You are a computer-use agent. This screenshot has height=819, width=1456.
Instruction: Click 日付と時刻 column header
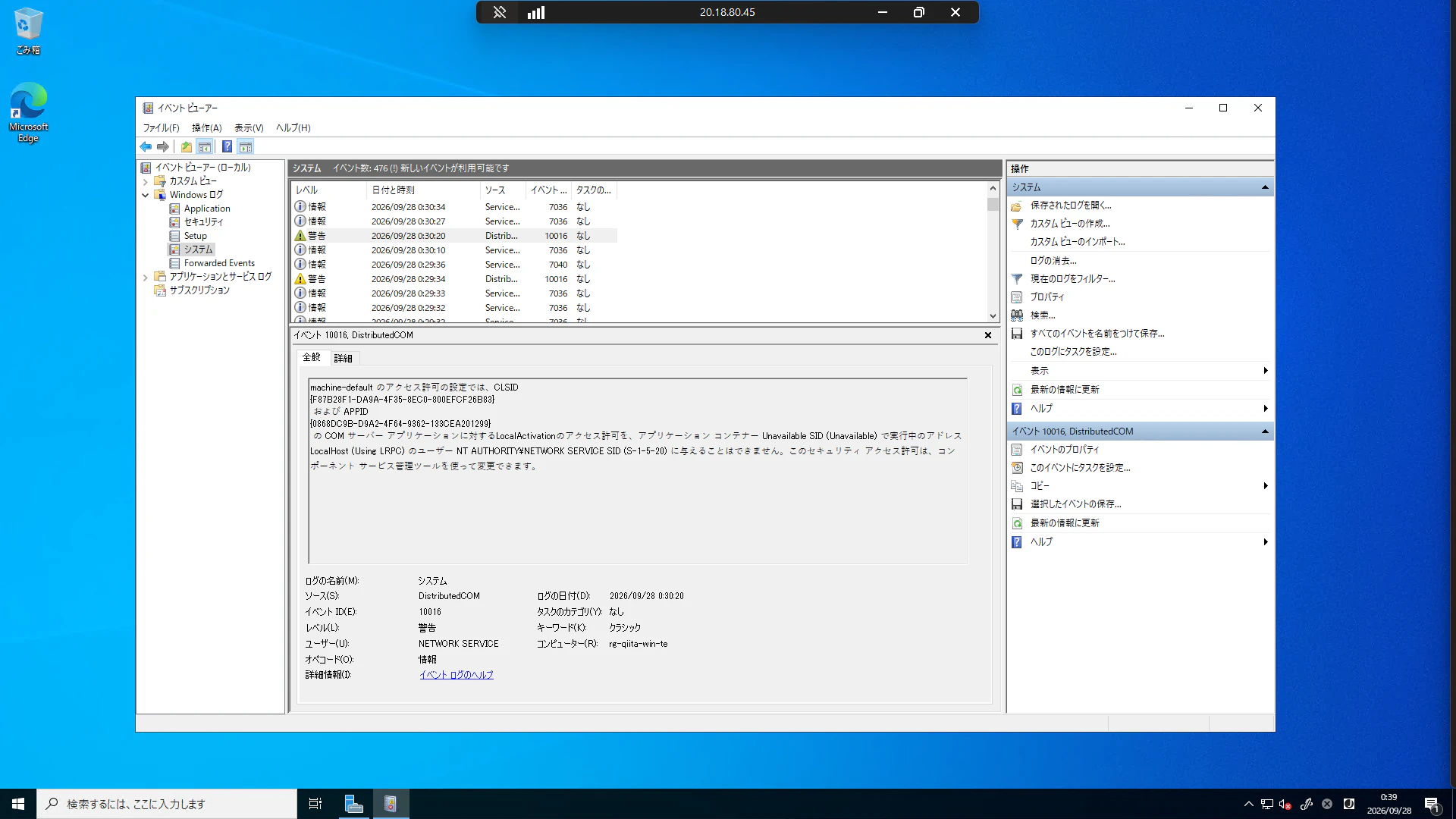point(423,190)
